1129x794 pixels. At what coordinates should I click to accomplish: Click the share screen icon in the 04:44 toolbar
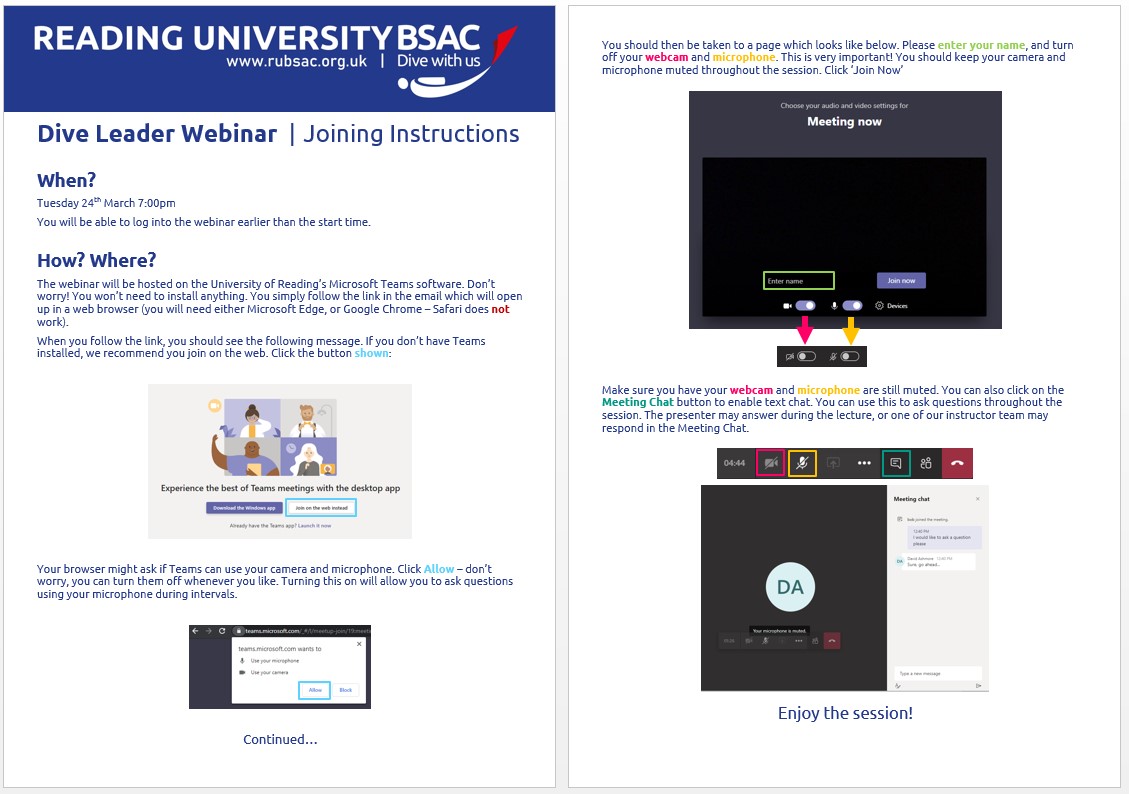tap(833, 464)
